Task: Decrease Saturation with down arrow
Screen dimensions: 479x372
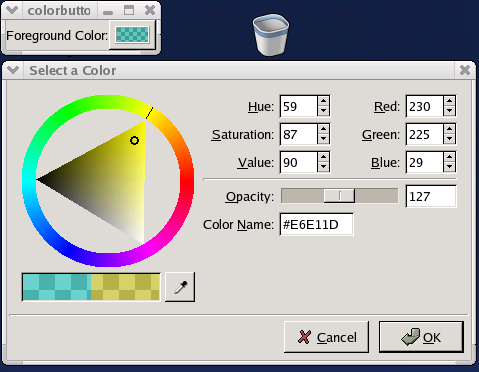Action: point(323,139)
